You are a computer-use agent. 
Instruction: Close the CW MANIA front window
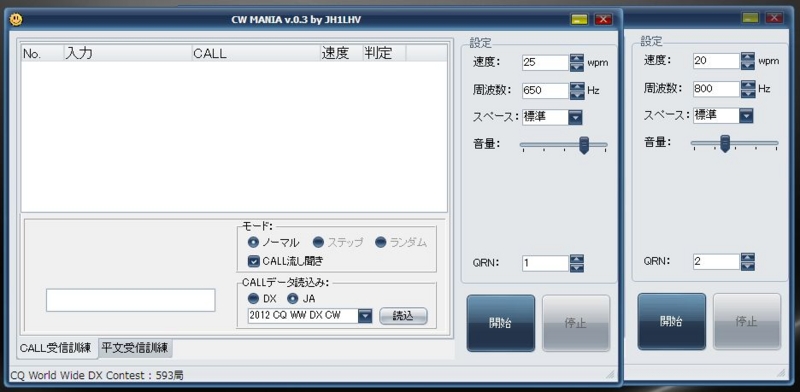604,19
